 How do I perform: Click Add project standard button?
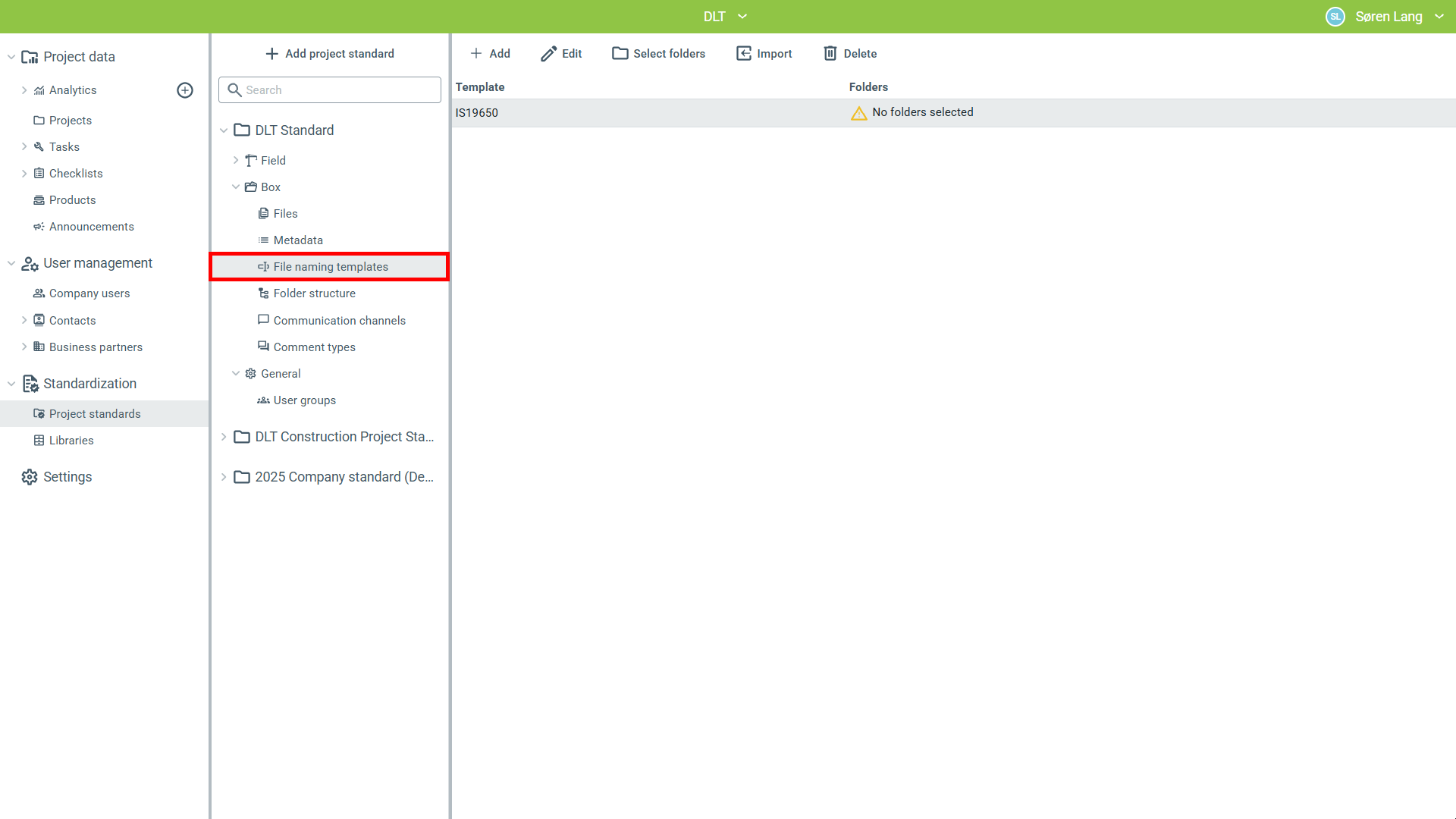click(x=330, y=54)
